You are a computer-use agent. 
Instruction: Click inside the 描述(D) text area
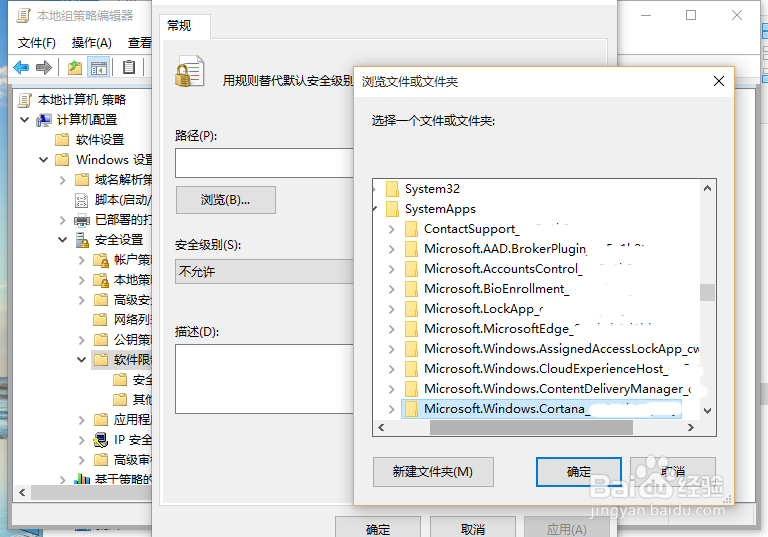pyautogui.click(x=264, y=379)
